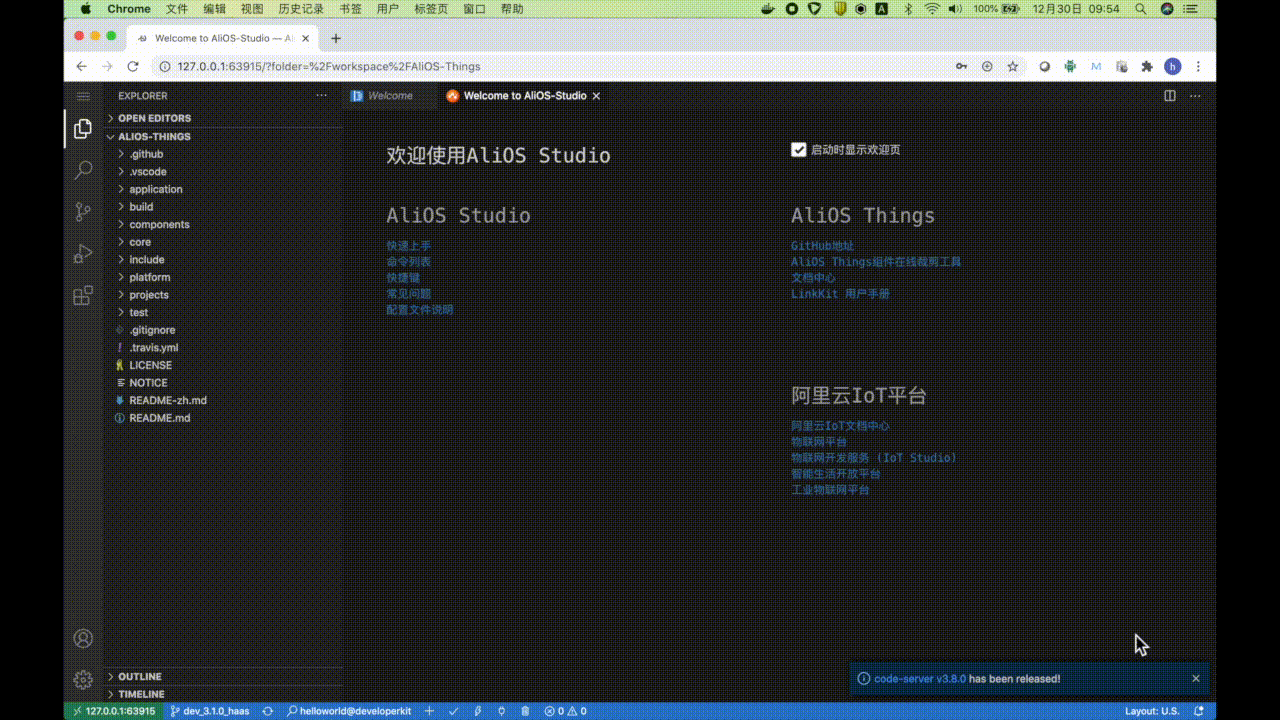This screenshot has height=720, width=1280.
Task: Open the code-server v3.8.0 link
Action: coord(920,678)
